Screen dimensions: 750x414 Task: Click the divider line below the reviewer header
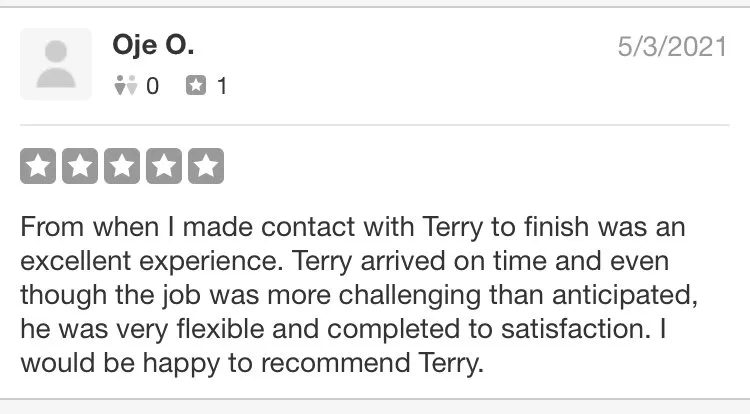coord(375,125)
